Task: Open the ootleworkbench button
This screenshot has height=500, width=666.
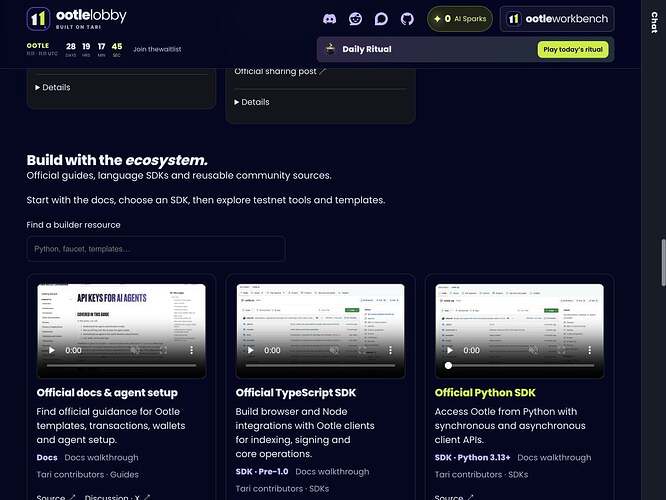Action: (x=557, y=19)
